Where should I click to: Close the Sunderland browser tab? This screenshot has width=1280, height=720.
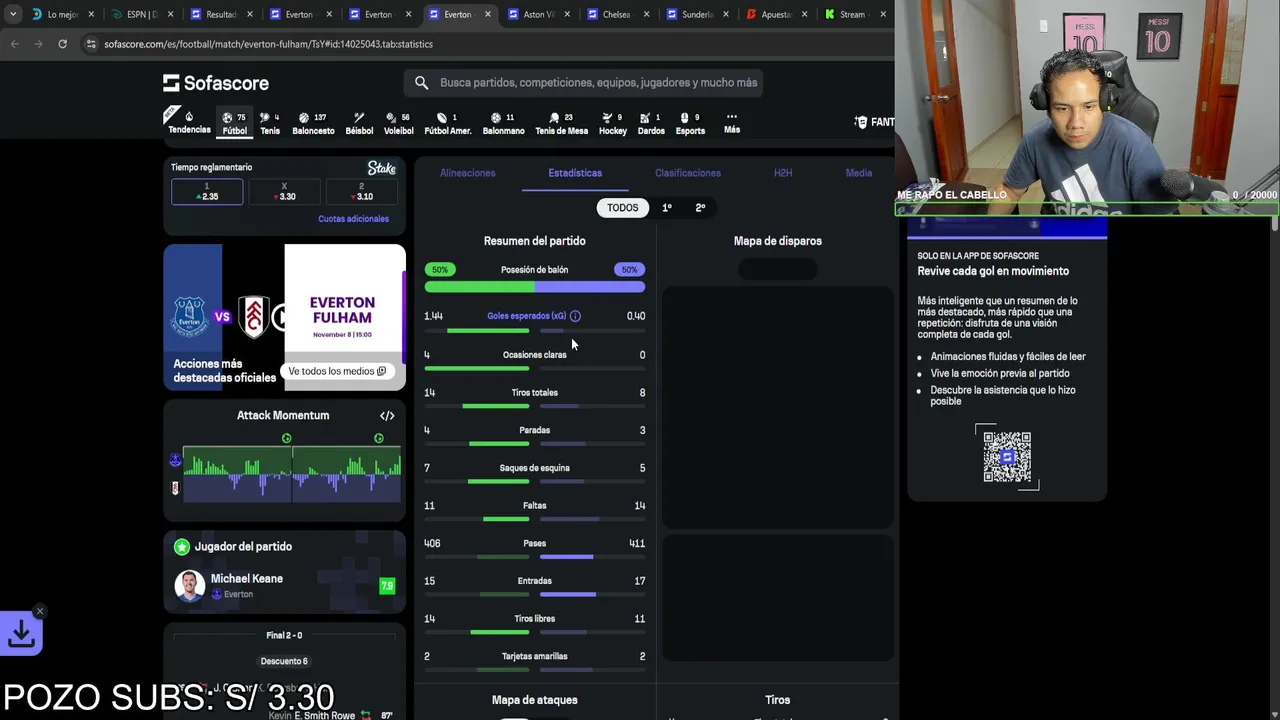coord(725,14)
